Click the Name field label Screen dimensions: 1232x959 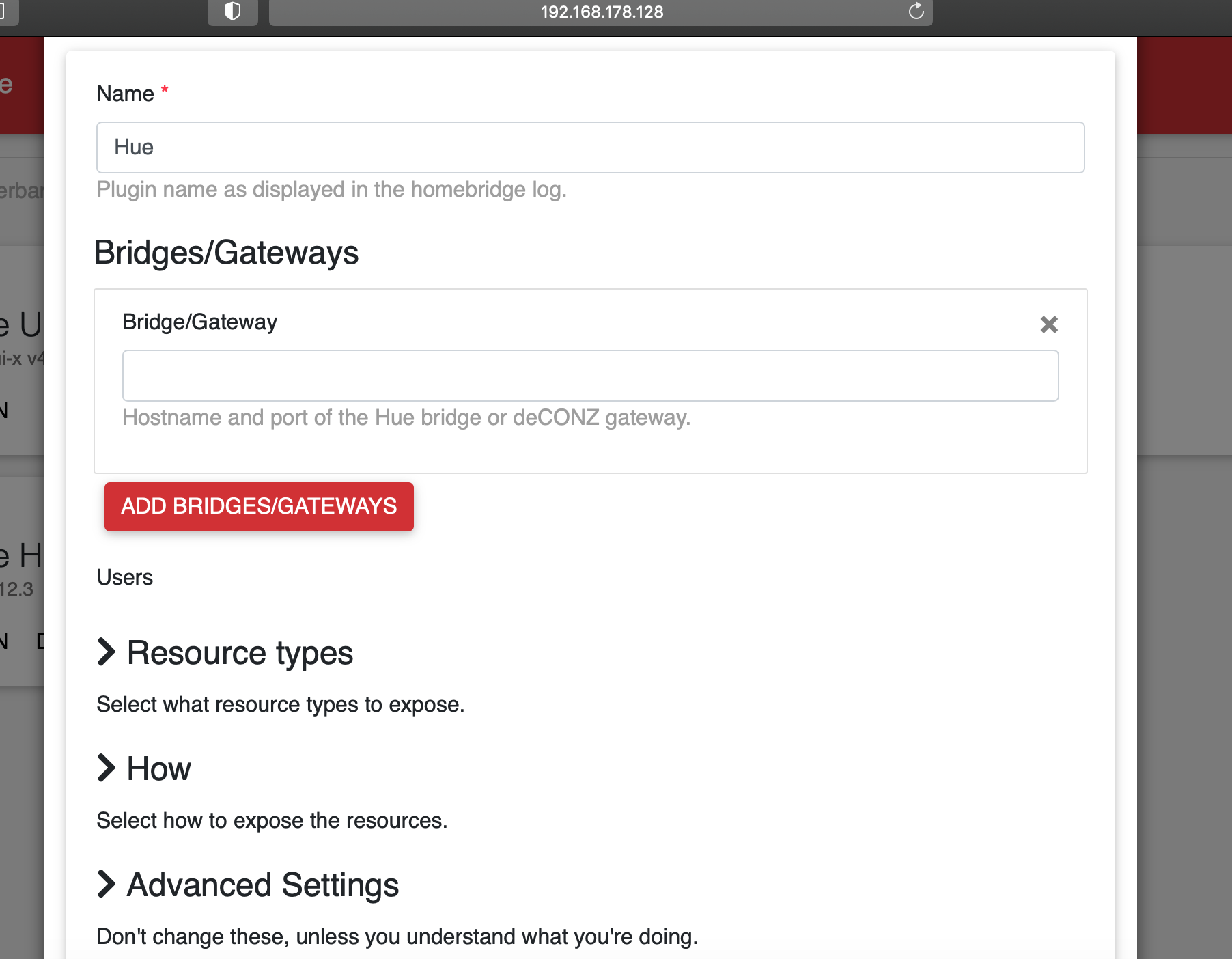pos(125,94)
